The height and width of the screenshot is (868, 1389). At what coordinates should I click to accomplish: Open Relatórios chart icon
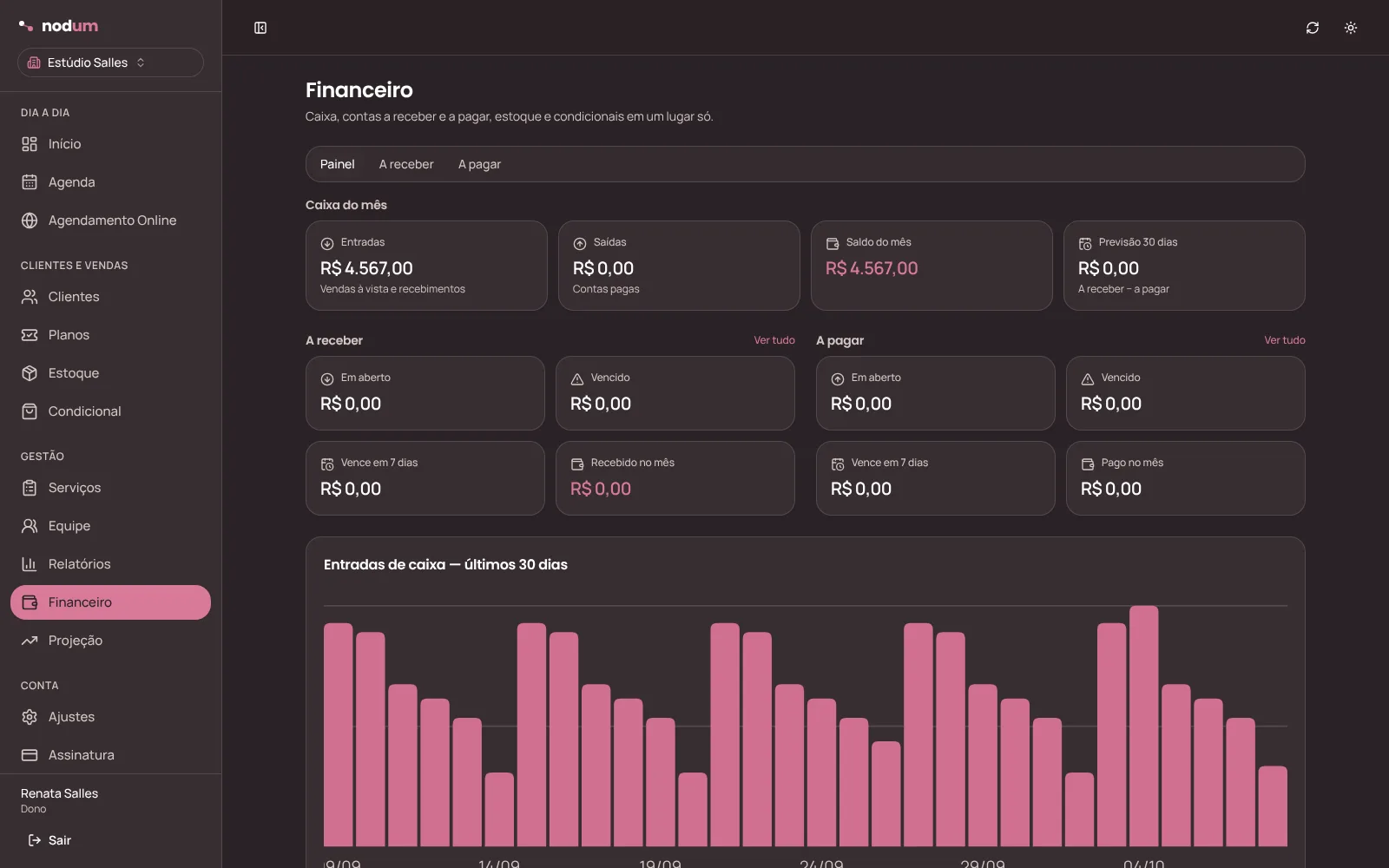click(x=30, y=564)
